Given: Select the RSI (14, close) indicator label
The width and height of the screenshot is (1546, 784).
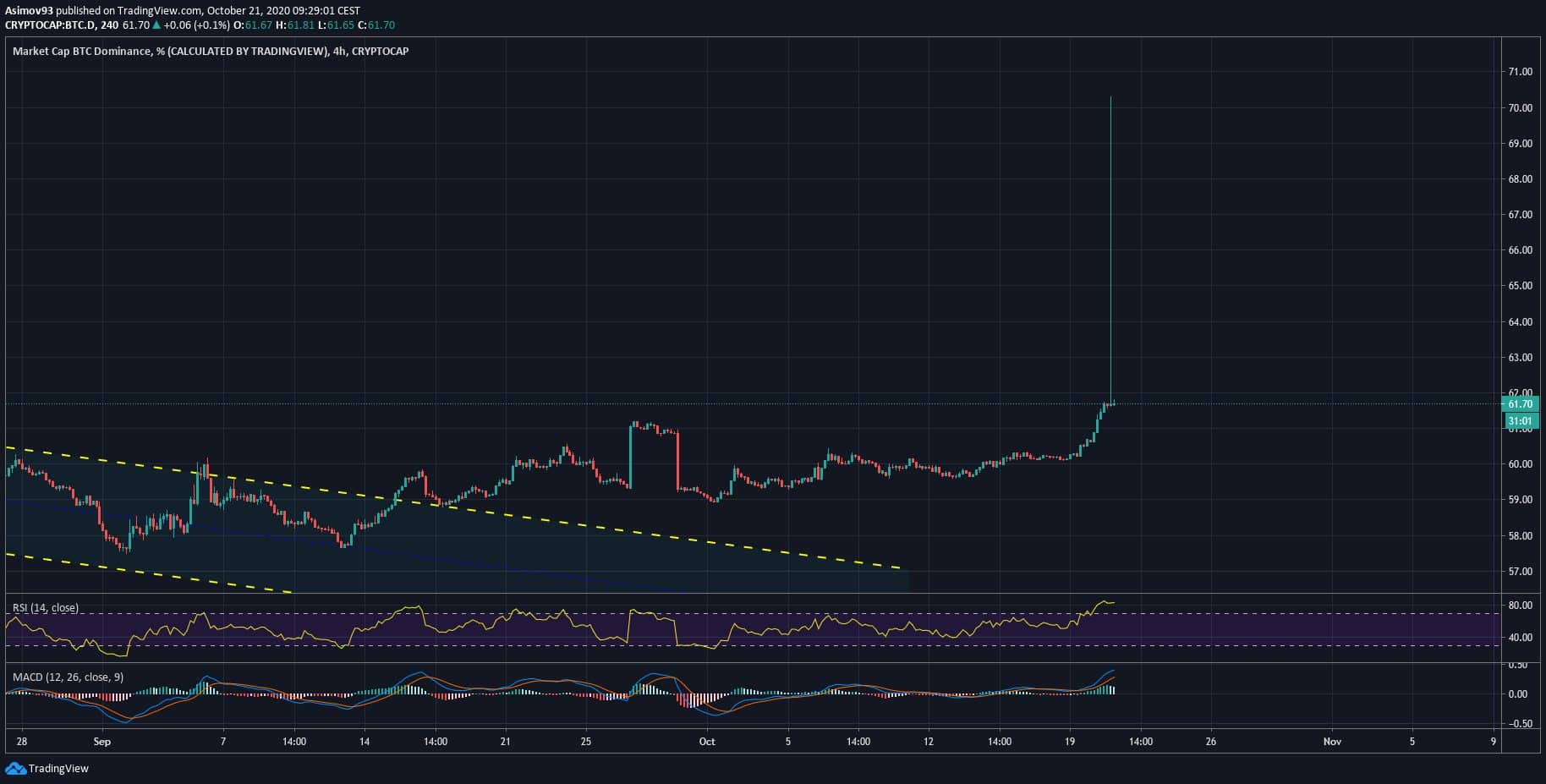Looking at the screenshot, I should [46, 608].
